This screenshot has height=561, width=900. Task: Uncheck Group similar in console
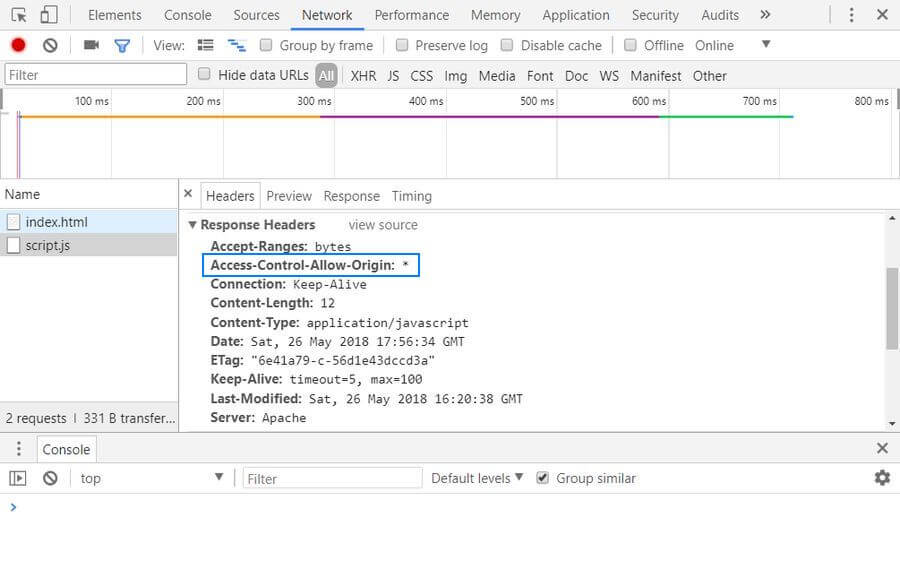(x=542, y=478)
